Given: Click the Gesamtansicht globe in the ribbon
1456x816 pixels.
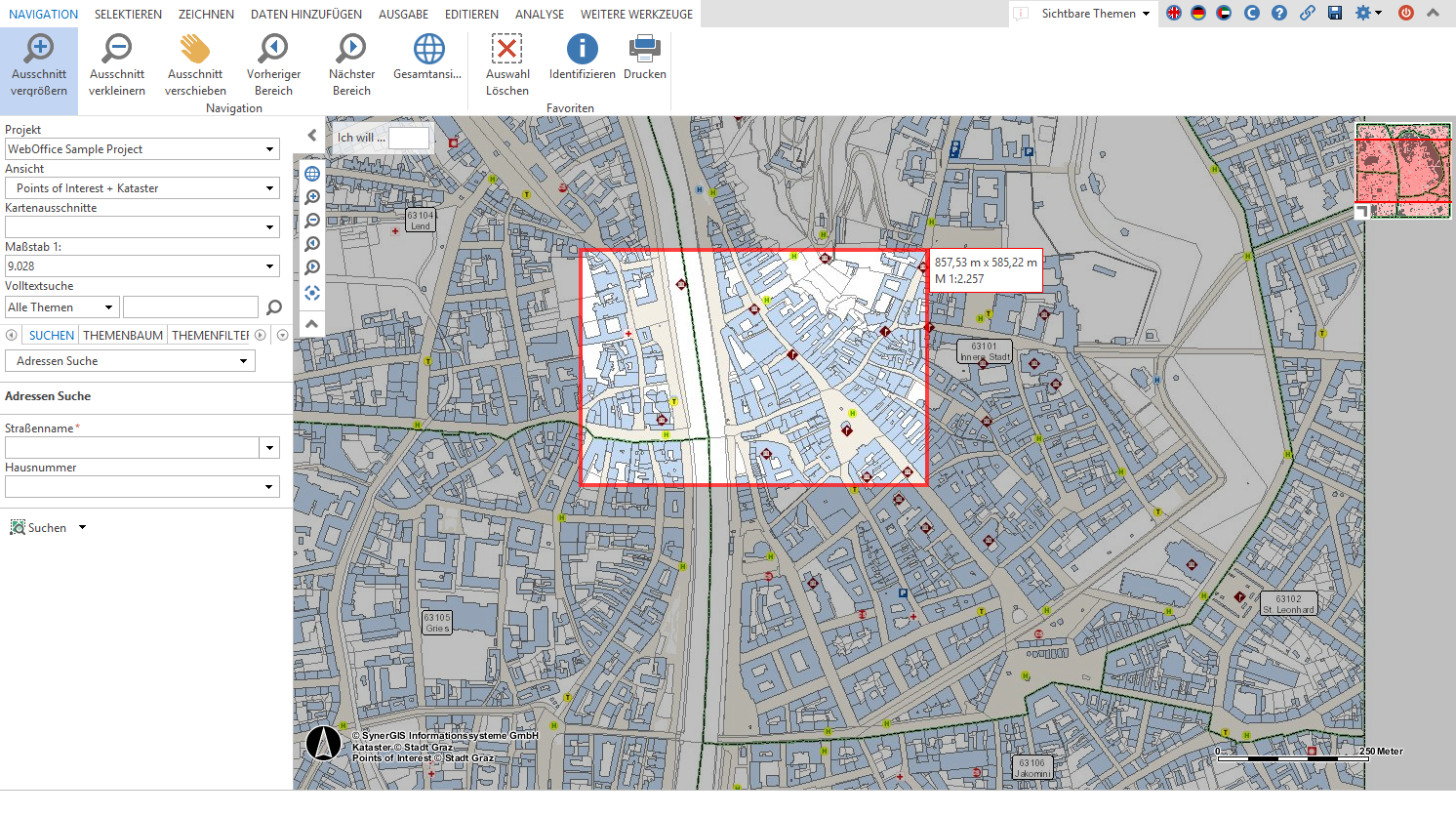Looking at the screenshot, I should (427, 58).
